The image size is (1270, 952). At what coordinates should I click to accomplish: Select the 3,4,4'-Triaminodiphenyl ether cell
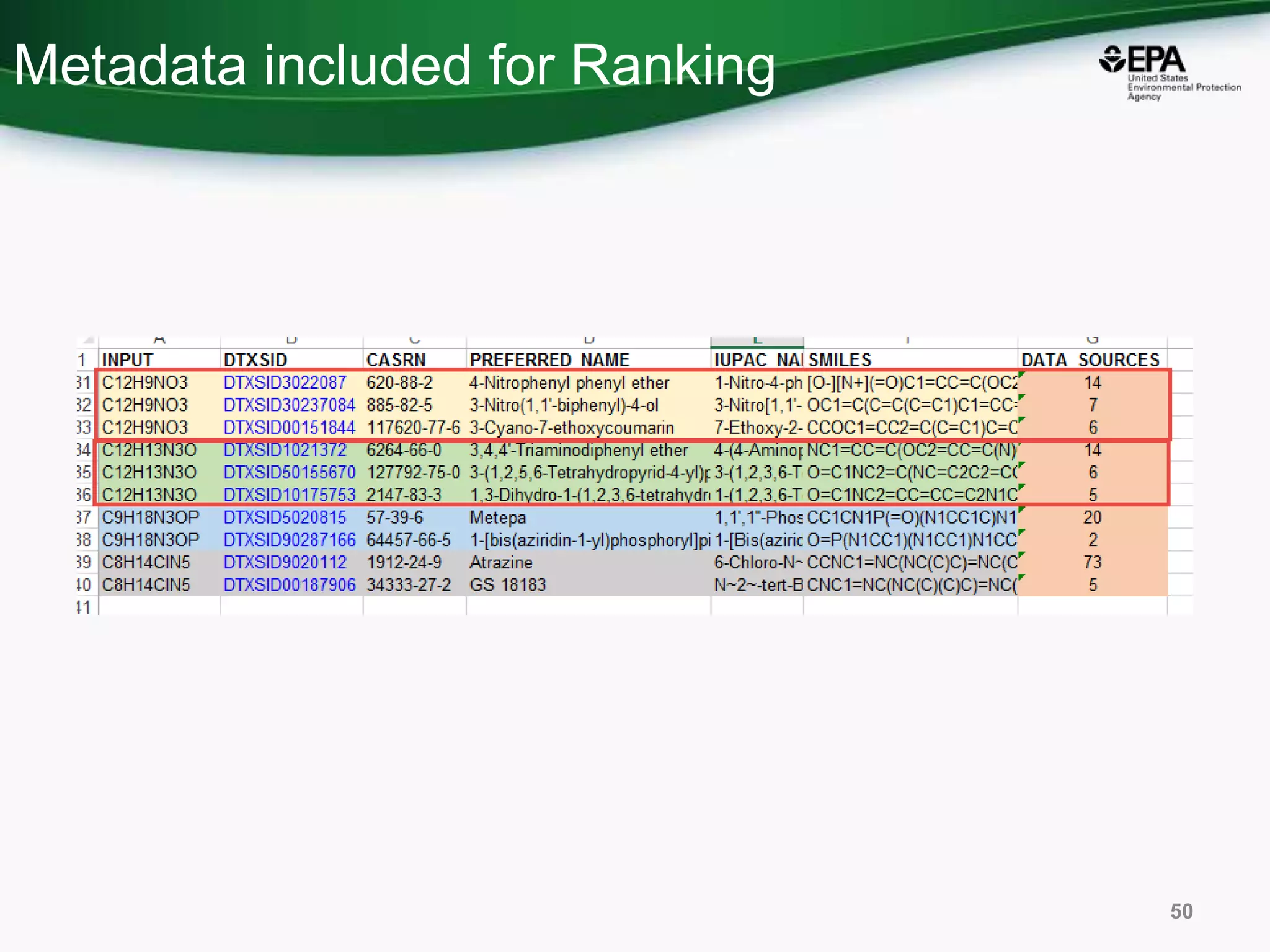(588, 450)
